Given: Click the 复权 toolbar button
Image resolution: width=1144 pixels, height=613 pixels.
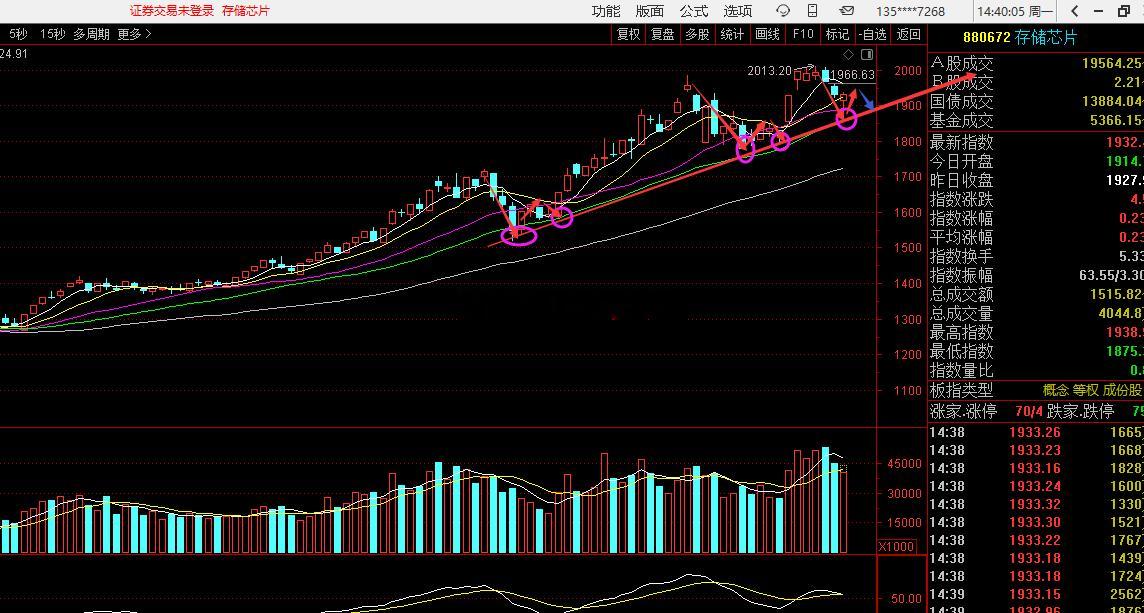Looking at the screenshot, I should point(628,34).
